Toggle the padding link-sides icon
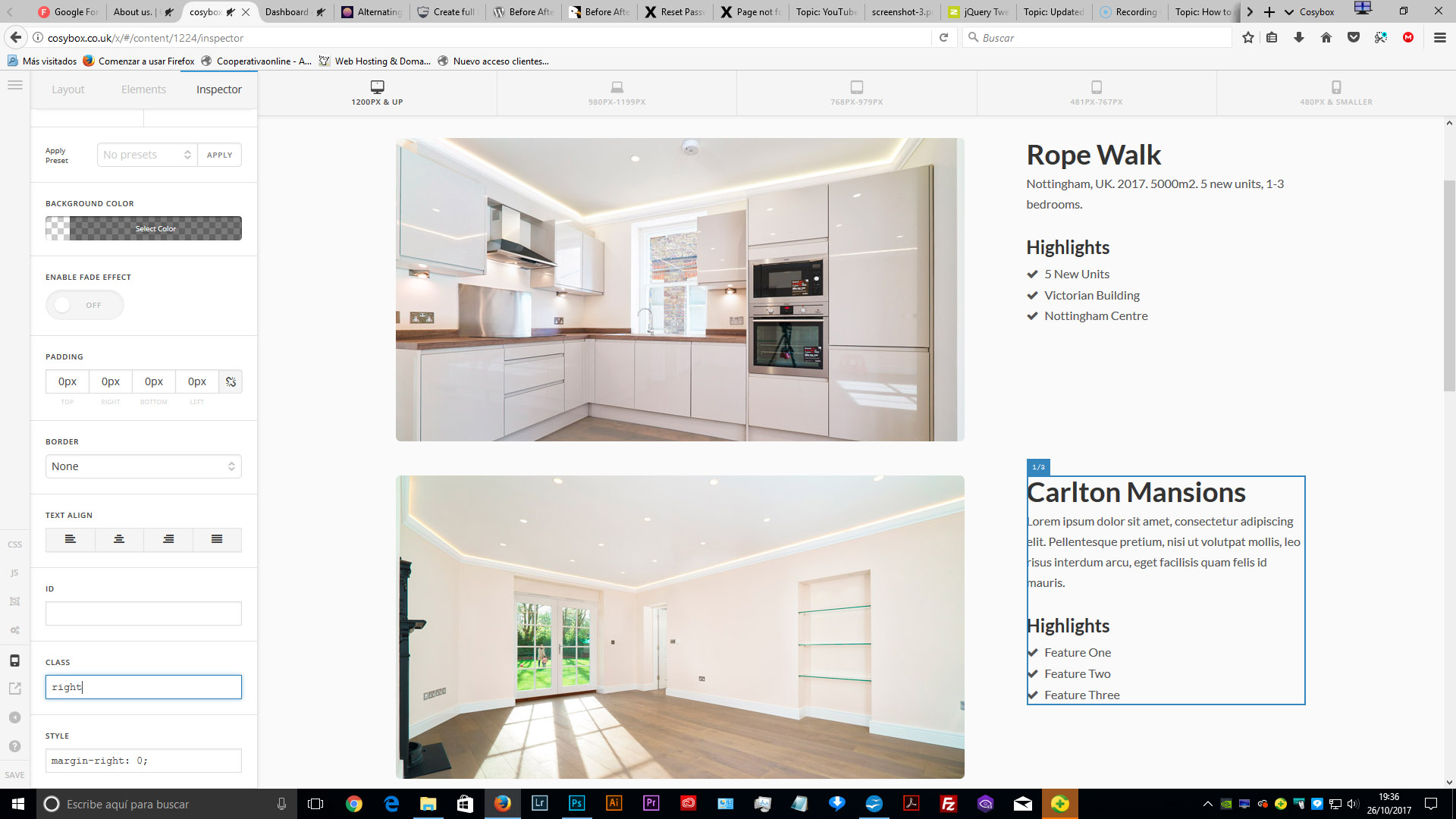 [x=231, y=382]
